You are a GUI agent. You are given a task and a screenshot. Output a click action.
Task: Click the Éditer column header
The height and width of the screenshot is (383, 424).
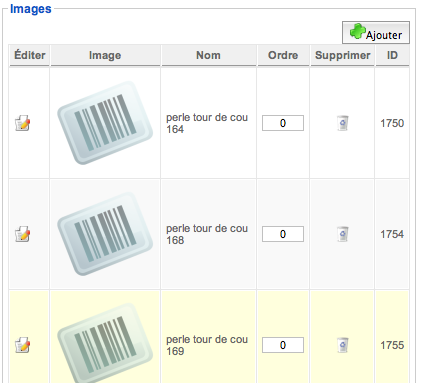(29, 55)
